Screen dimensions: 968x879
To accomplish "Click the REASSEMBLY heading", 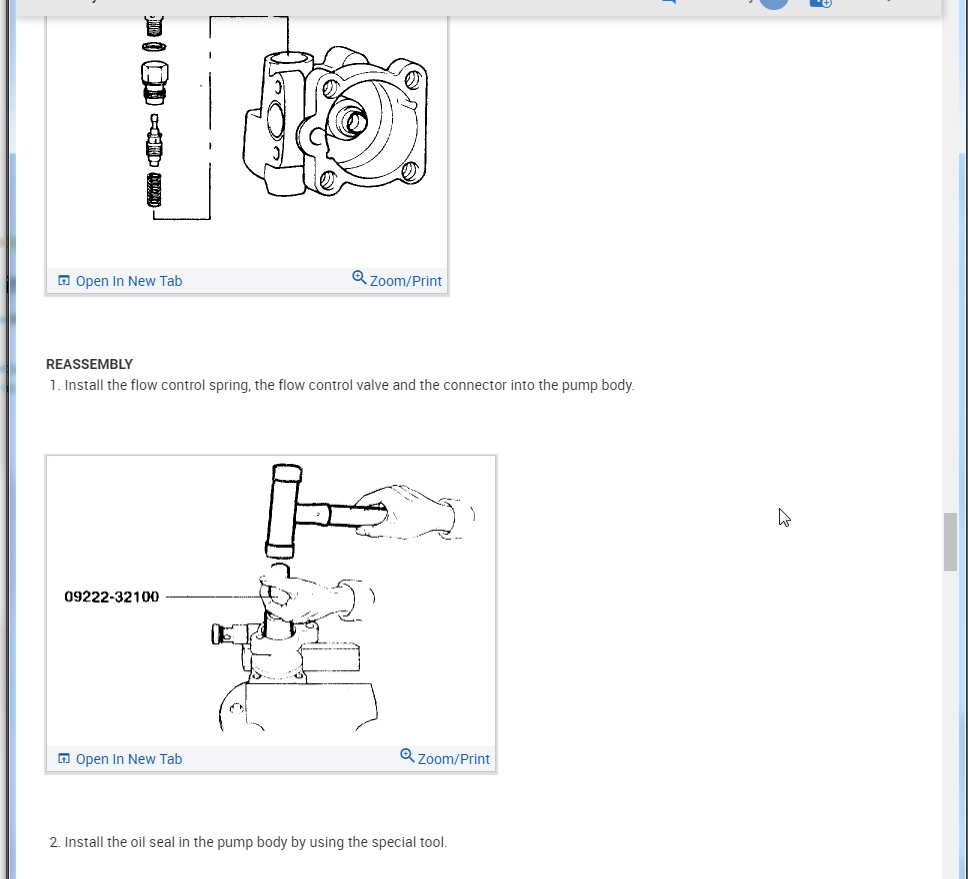I will point(90,364).
